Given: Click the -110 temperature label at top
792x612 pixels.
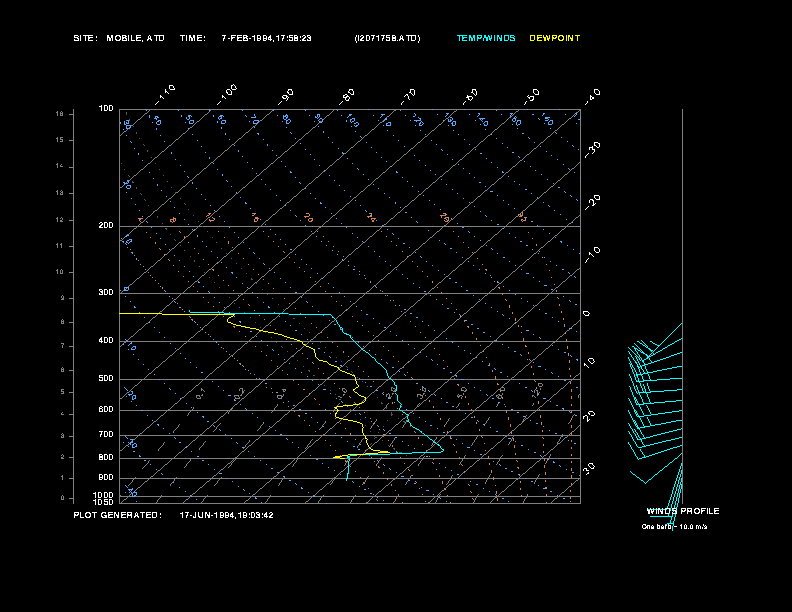Looking at the screenshot, I should [x=165, y=95].
